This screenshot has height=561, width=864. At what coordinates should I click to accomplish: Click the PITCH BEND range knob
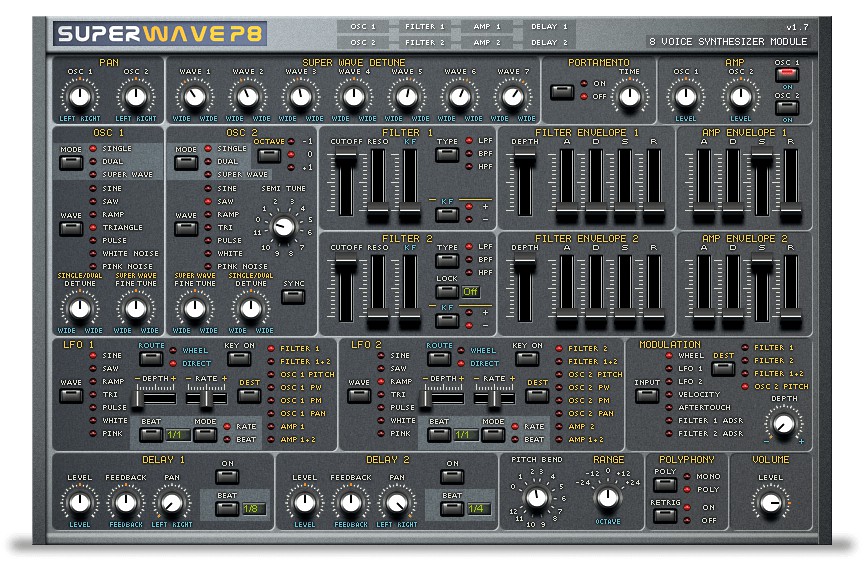[x=537, y=498]
